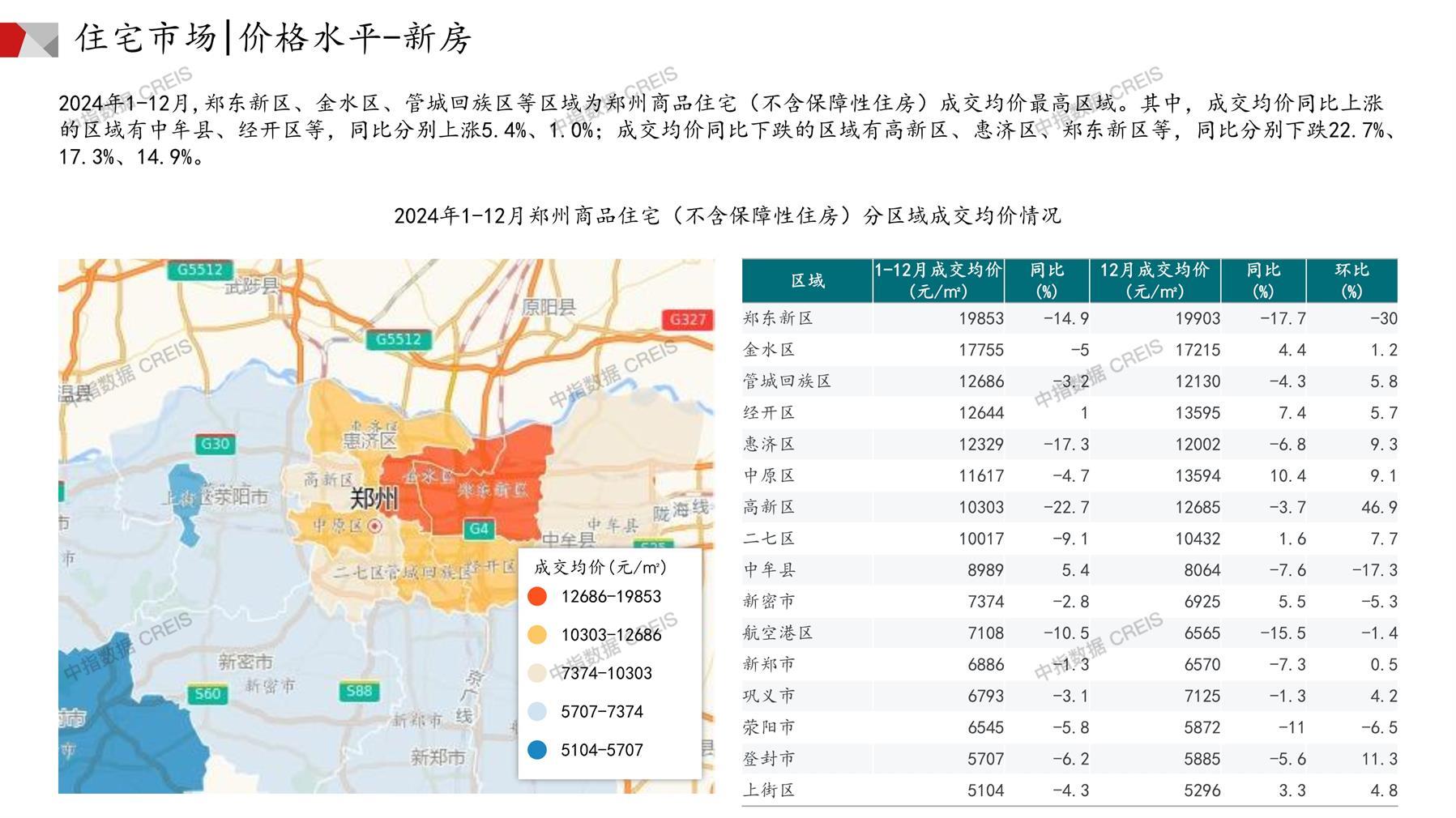Select the dark blue 5104-5707 legend dot
Screen dimensions: 1456x818
pyautogui.click(x=536, y=750)
